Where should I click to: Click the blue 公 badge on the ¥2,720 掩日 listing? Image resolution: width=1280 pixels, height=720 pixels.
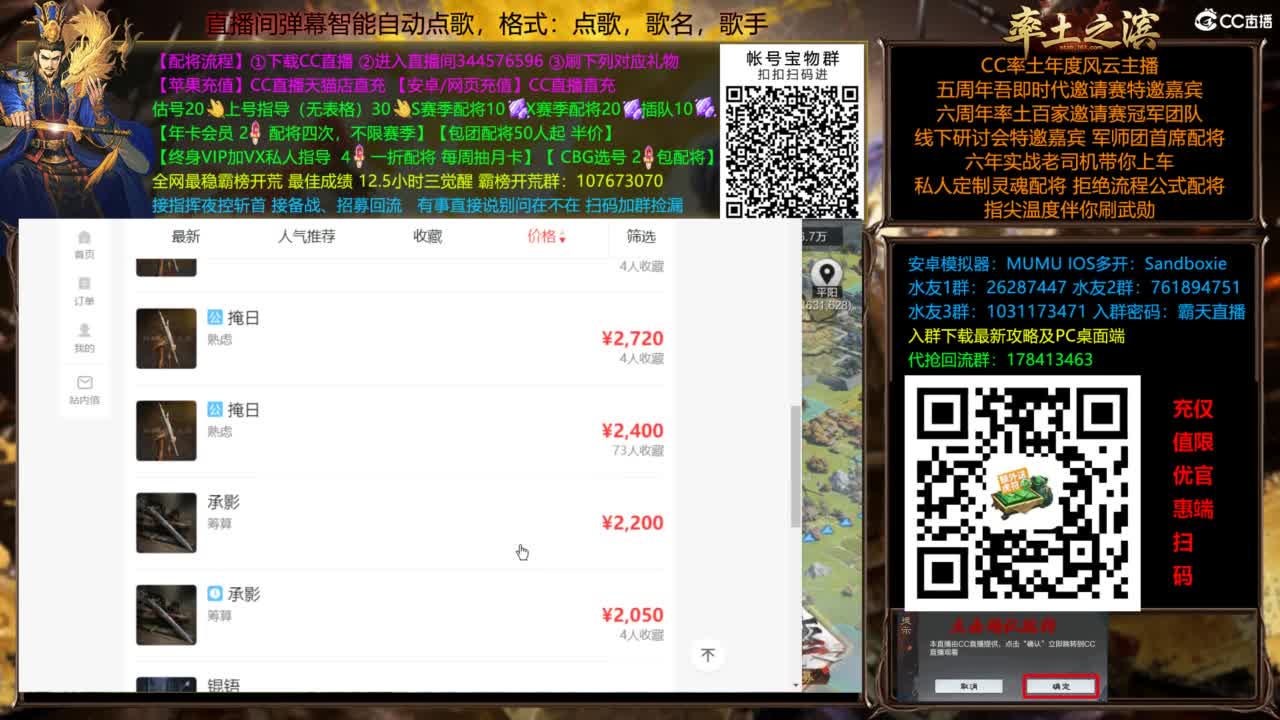[214, 317]
